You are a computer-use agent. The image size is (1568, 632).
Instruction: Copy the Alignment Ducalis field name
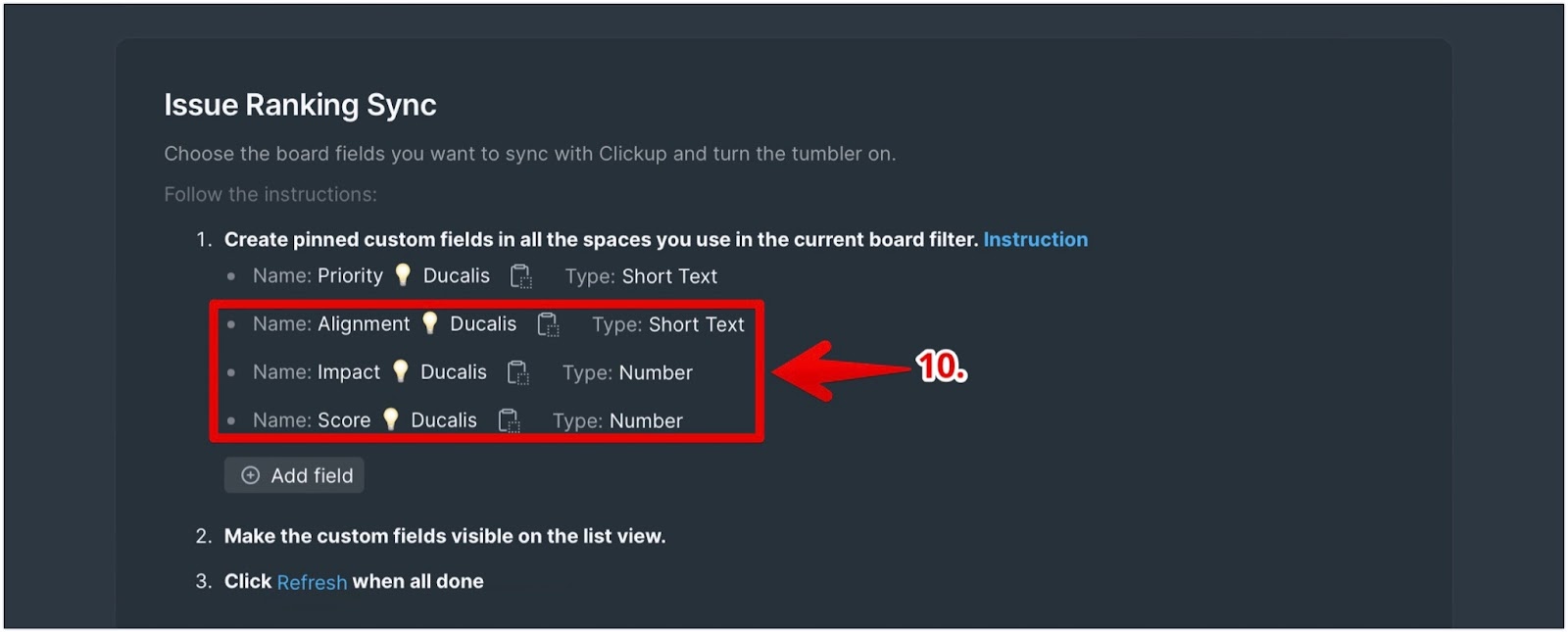(x=548, y=324)
